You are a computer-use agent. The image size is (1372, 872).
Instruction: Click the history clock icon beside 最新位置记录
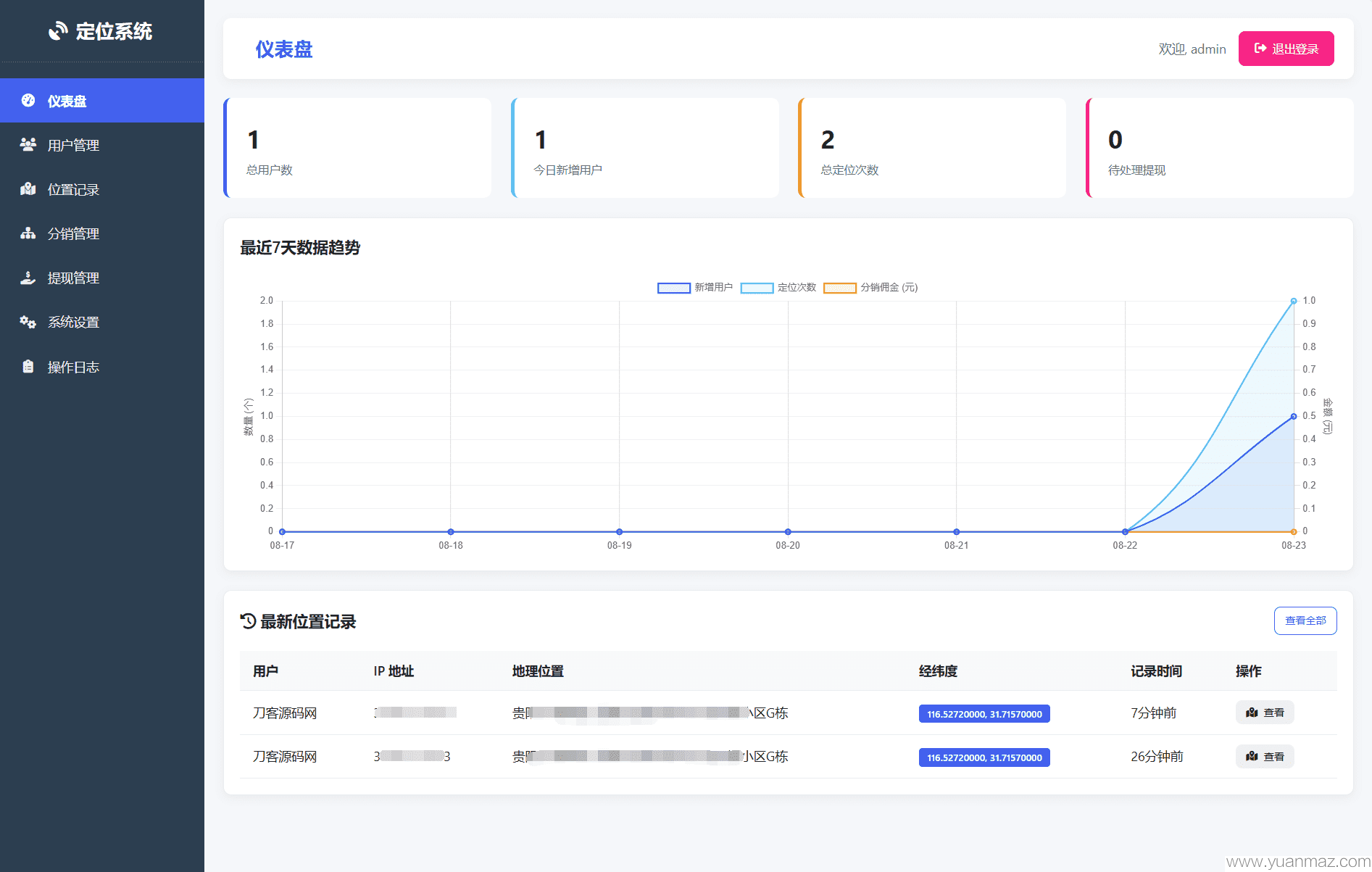point(249,621)
